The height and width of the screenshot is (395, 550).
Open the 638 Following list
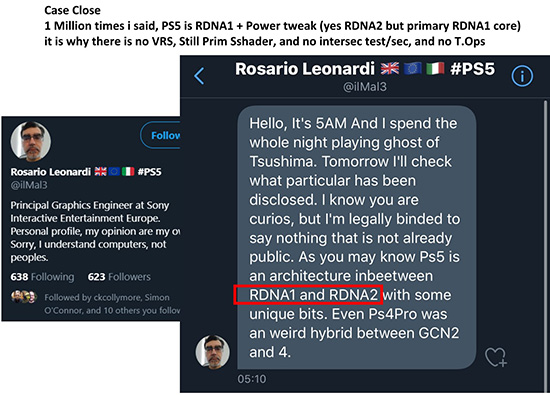coord(42,277)
